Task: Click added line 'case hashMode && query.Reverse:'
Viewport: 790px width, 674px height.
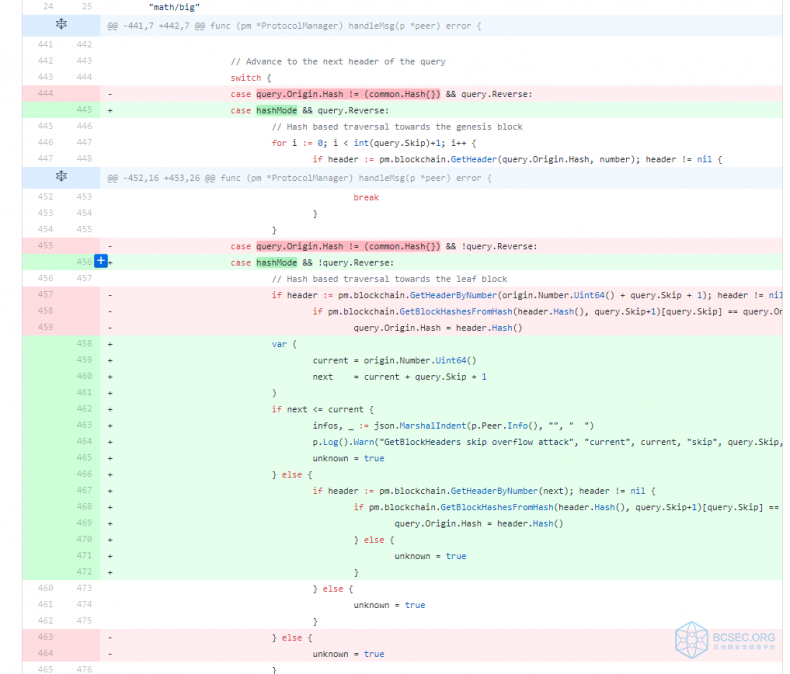Action: pos(309,110)
